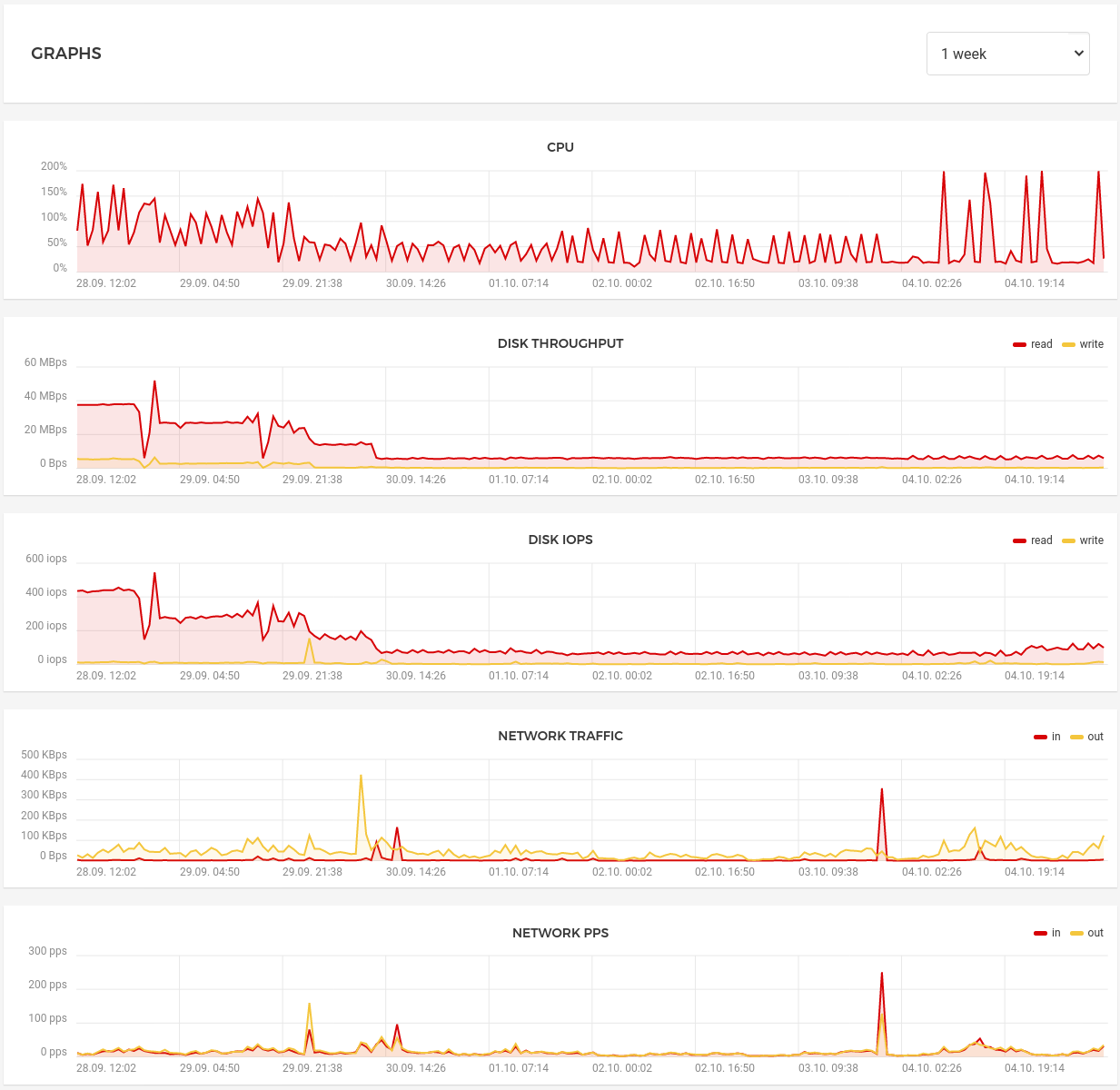Click the tallest yellow peak in Network Traffic chart
The image size is (1120, 1090).
[362, 777]
